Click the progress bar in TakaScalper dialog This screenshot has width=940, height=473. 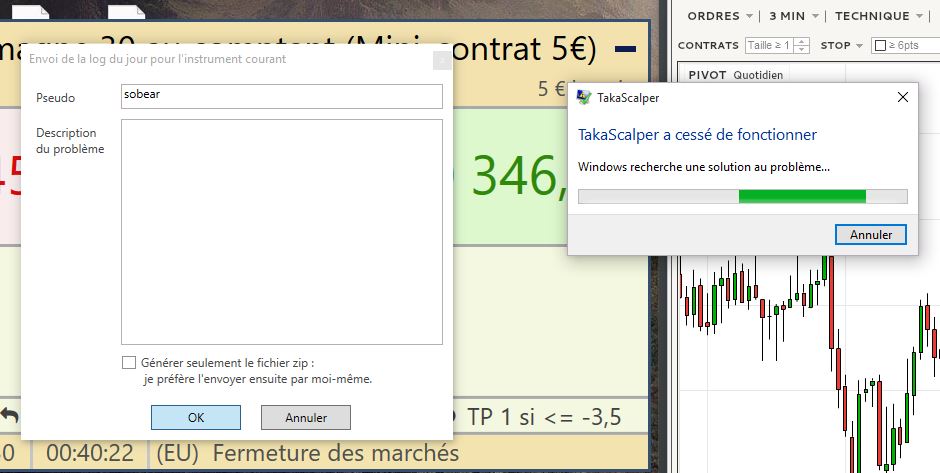[743, 197]
